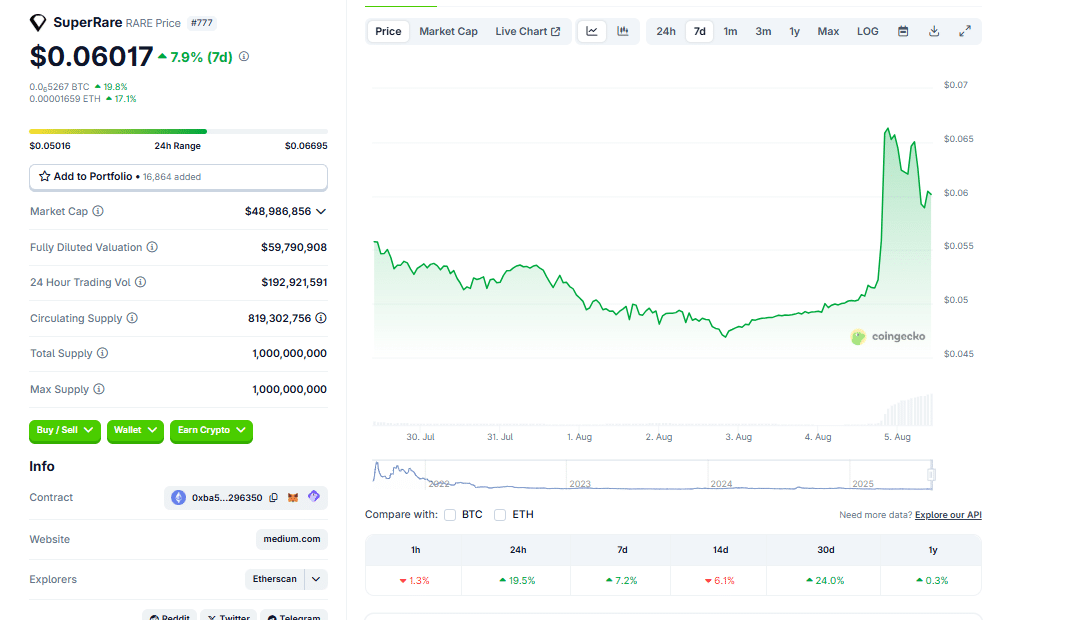This screenshot has height=620, width=1080.
Task: Click the chart range navigator right handle
Action: click(931, 474)
